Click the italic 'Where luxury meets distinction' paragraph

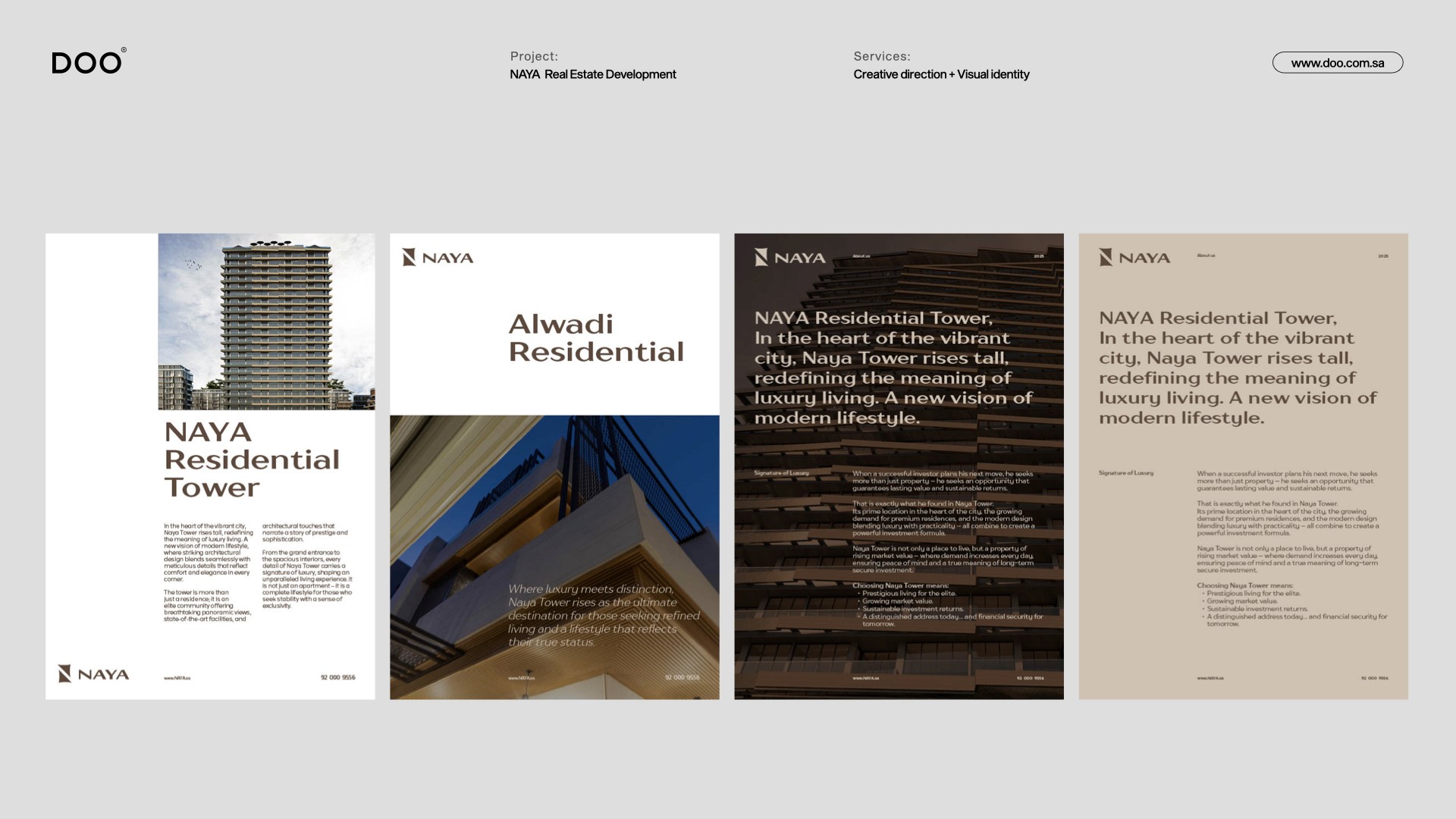click(604, 615)
